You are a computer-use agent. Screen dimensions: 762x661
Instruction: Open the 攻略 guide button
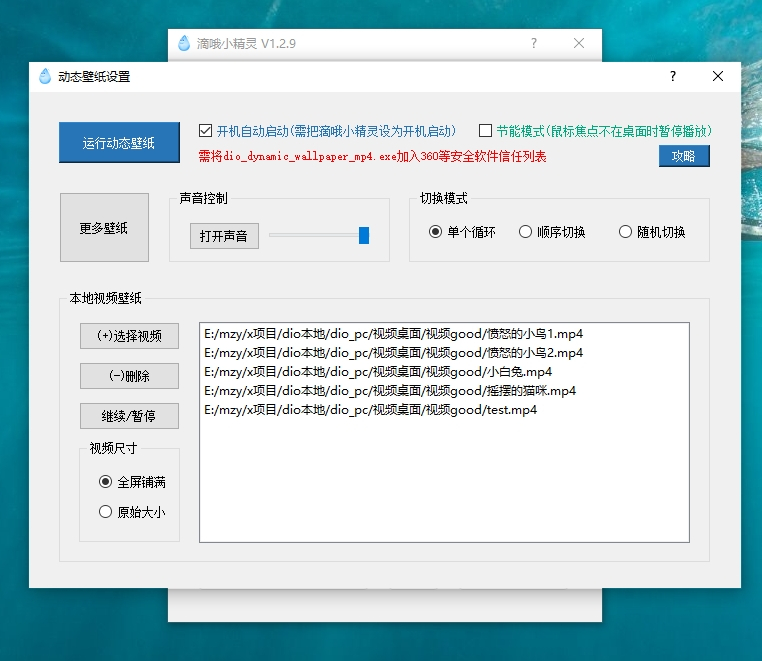point(684,156)
